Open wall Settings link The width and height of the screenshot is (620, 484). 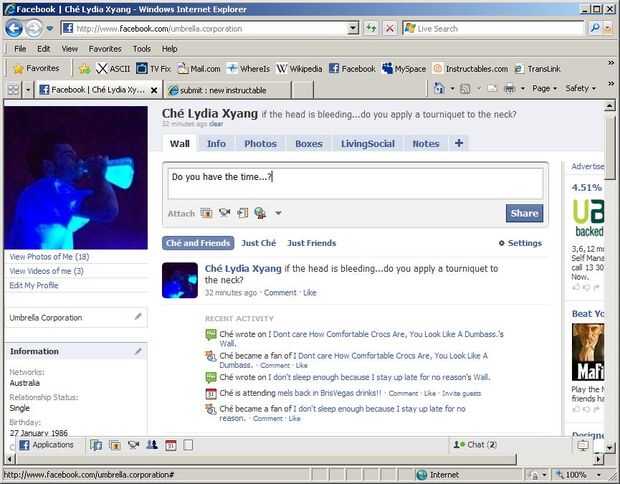[x=520, y=243]
